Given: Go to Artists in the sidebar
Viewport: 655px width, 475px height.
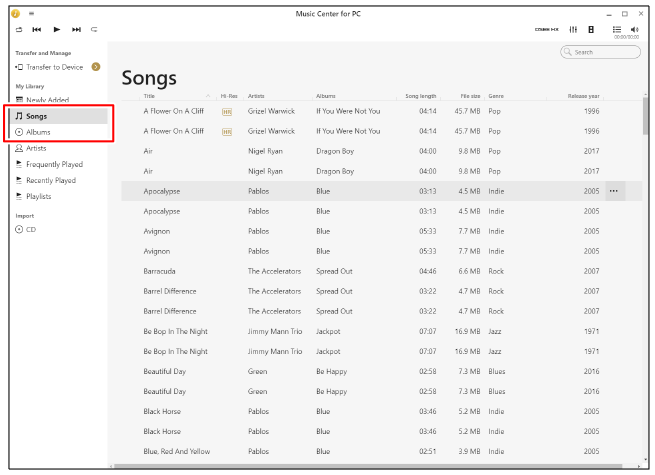Looking at the screenshot, I should [x=36, y=148].
